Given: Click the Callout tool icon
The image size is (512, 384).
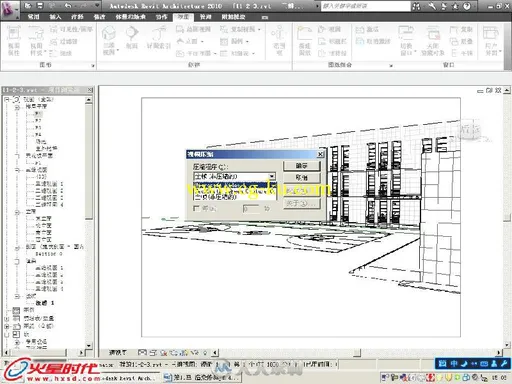Looking at the screenshot, I should (x=159, y=33).
